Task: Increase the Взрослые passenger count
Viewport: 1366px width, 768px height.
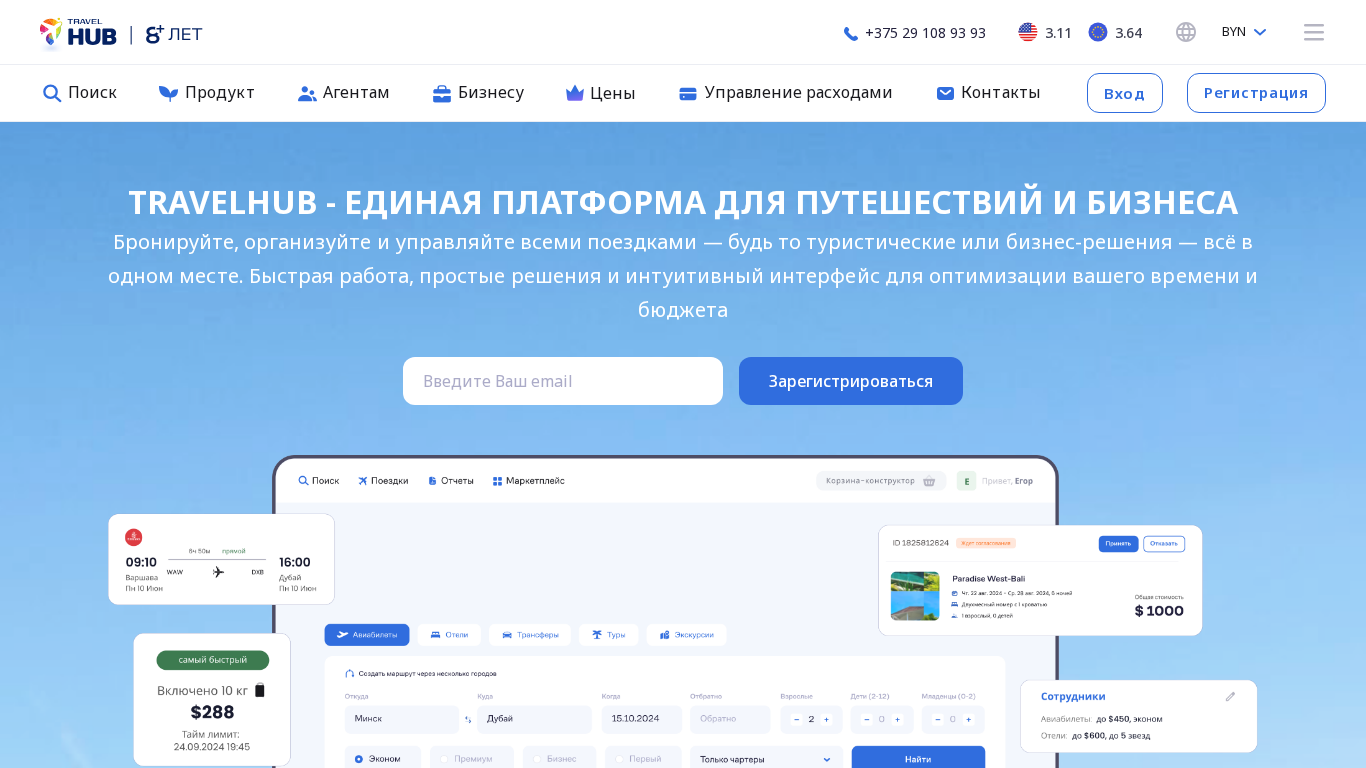Action: tap(826, 719)
